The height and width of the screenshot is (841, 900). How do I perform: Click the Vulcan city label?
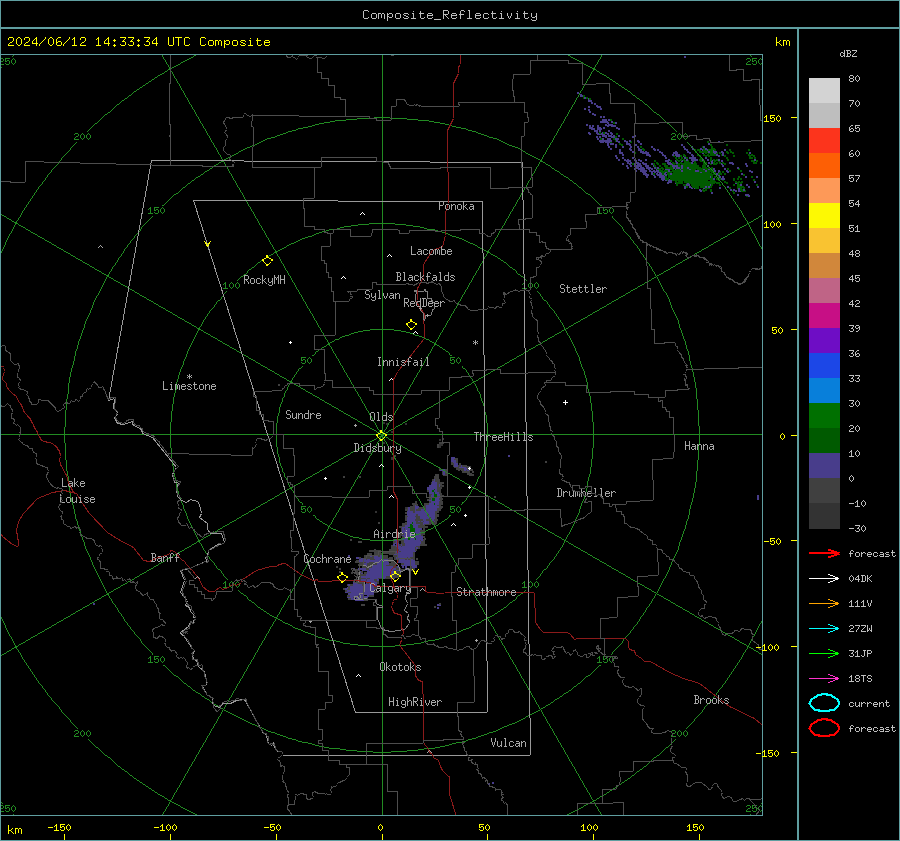click(x=509, y=743)
